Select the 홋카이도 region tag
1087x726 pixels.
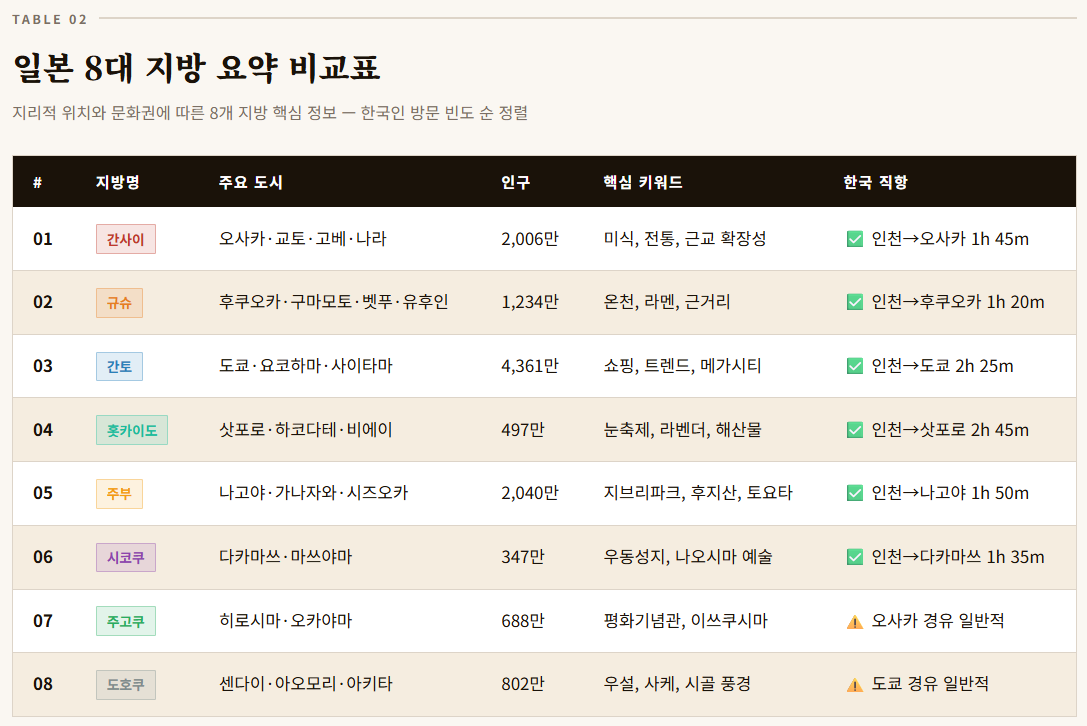click(x=132, y=430)
